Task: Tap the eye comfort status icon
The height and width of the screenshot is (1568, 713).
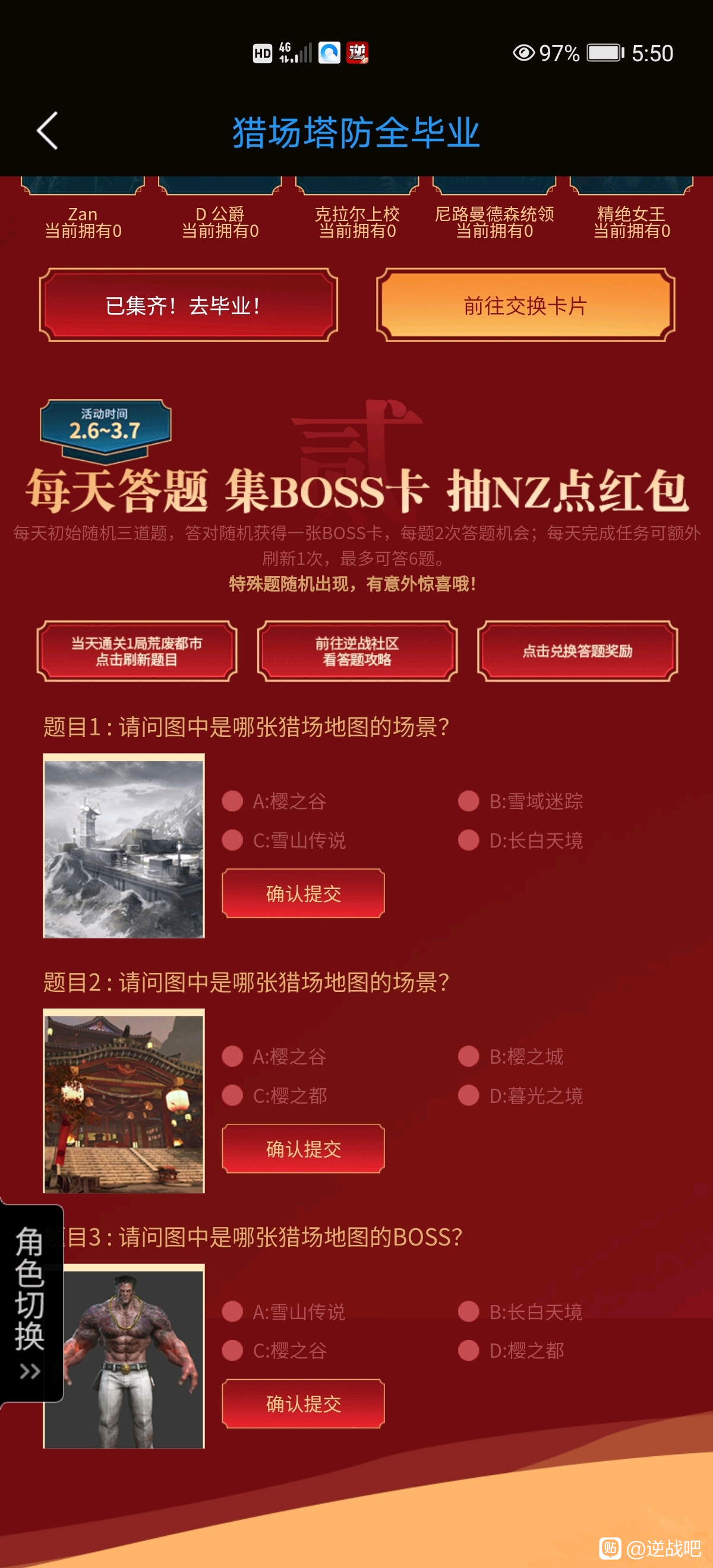Action: pos(523,53)
